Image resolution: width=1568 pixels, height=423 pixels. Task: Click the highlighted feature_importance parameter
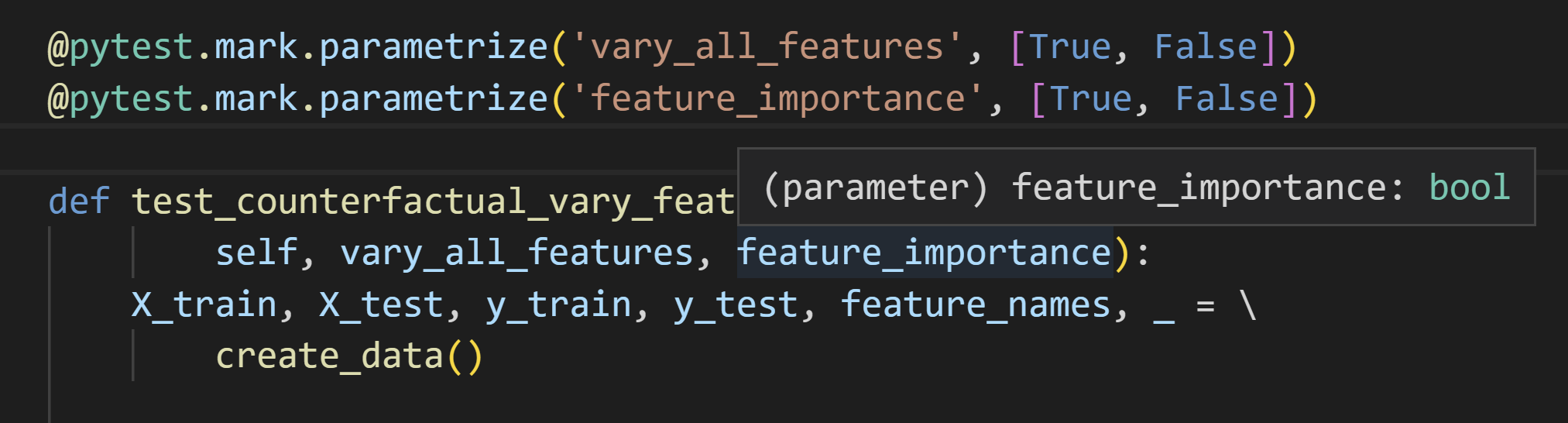click(x=924, y=253)
